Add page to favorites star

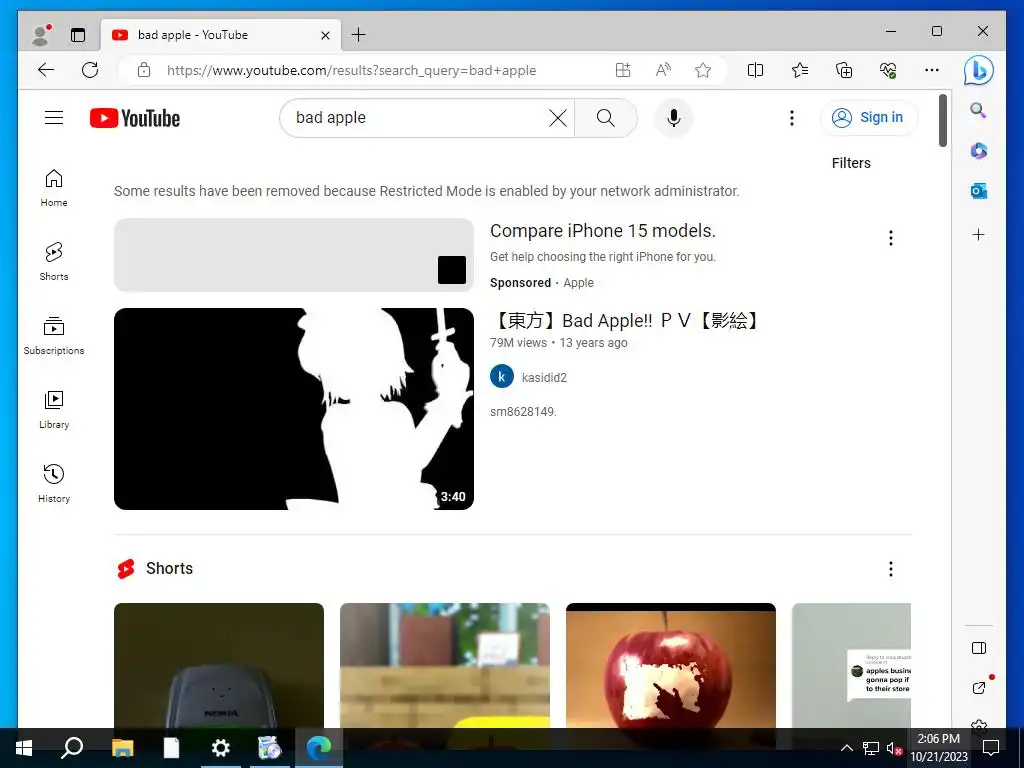[703, 71]
